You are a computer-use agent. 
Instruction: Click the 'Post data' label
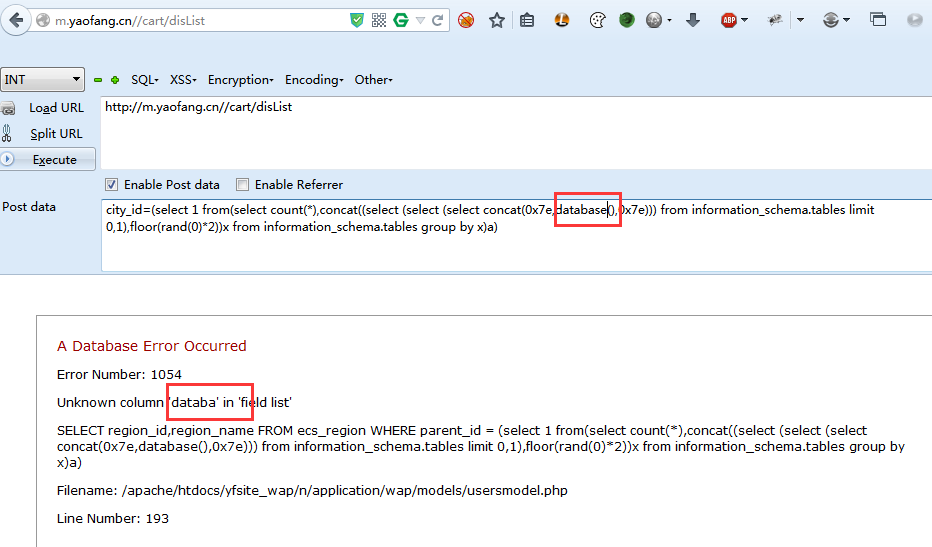click(x=29, y=207)
